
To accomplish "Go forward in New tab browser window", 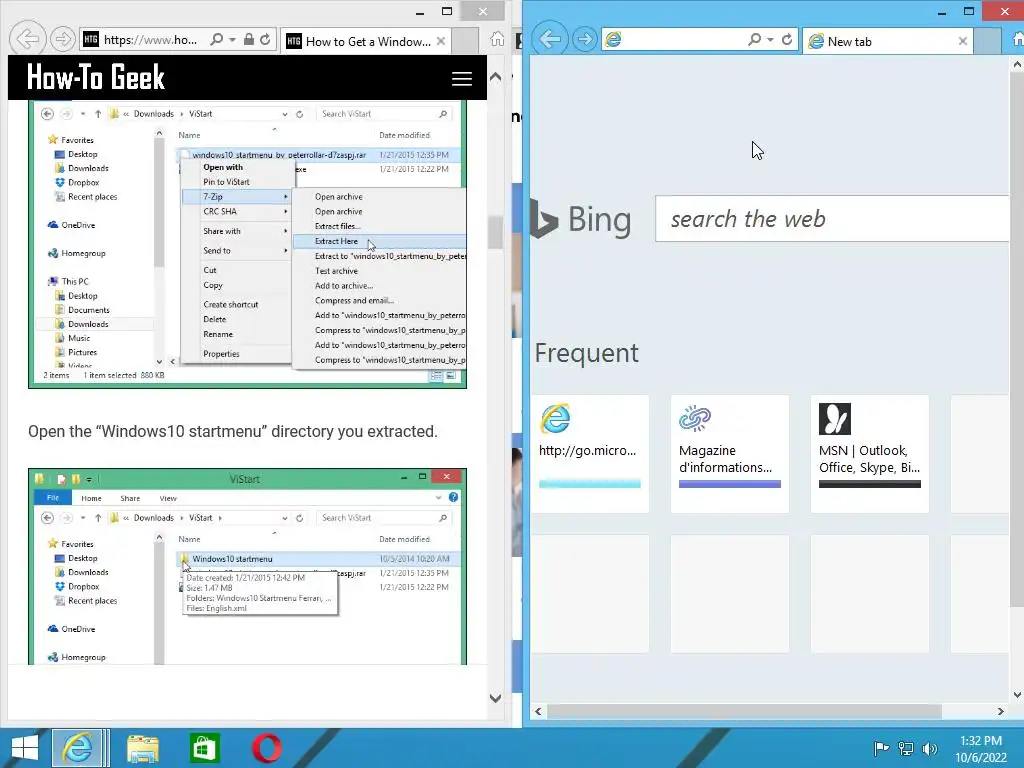I will (x=584, y=40).
